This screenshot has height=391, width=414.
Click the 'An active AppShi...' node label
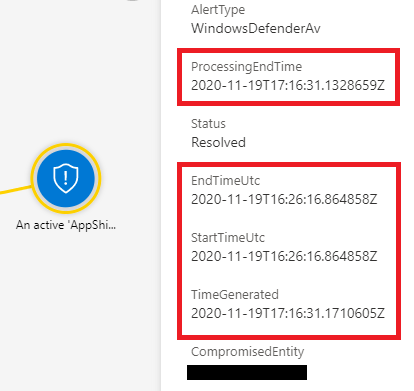[66, 225]
